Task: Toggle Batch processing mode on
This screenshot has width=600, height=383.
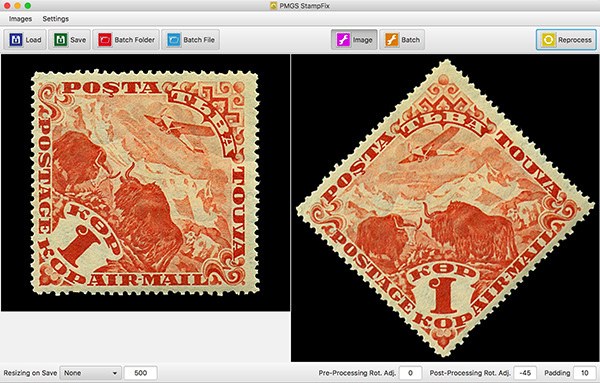Action: (x=402, y=40)
